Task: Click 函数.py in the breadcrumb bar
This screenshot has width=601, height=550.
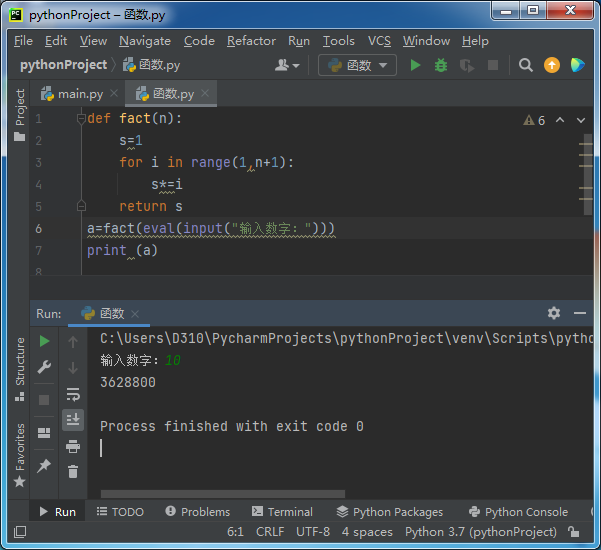Action: tap(152, 65)
